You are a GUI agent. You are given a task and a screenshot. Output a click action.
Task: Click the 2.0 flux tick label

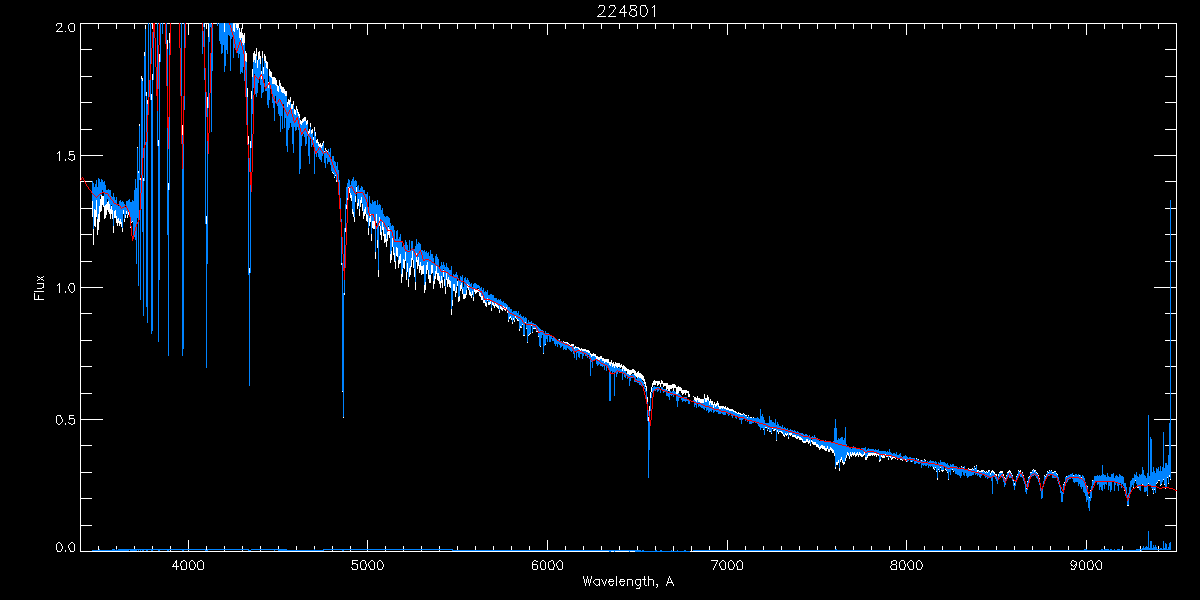click(65, 27)
